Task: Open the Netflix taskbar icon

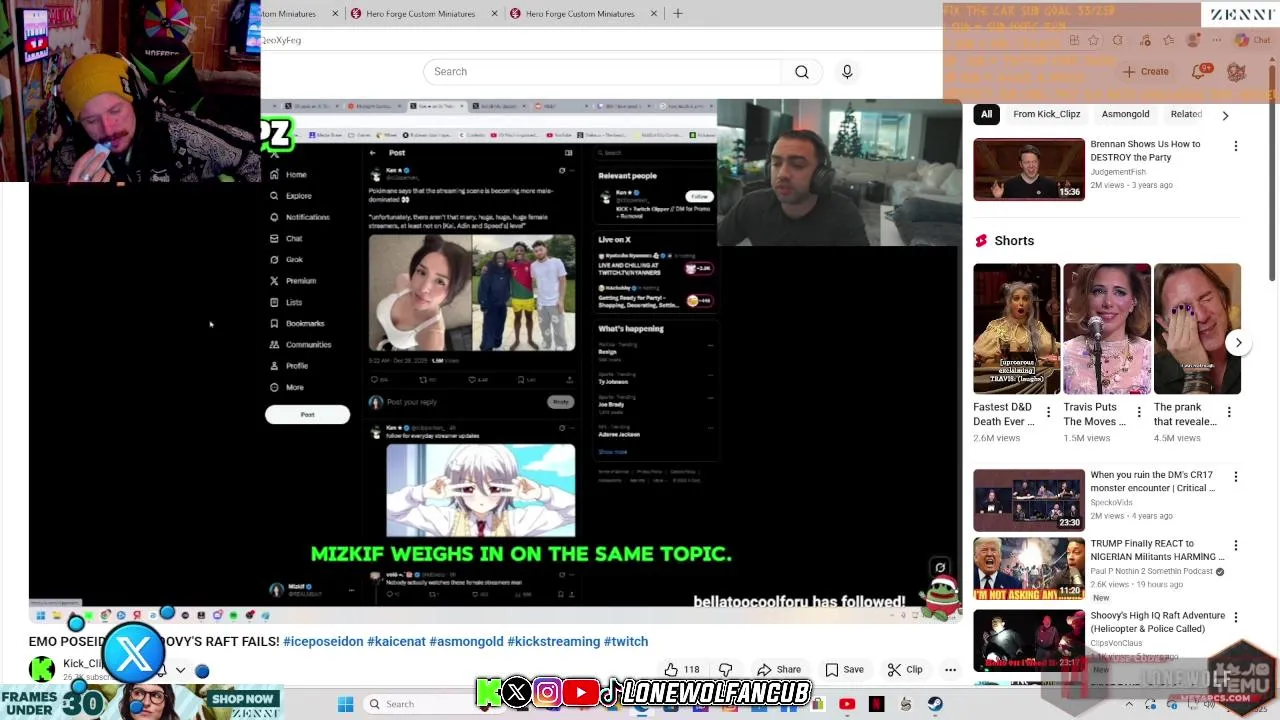Action: (876, 704)
